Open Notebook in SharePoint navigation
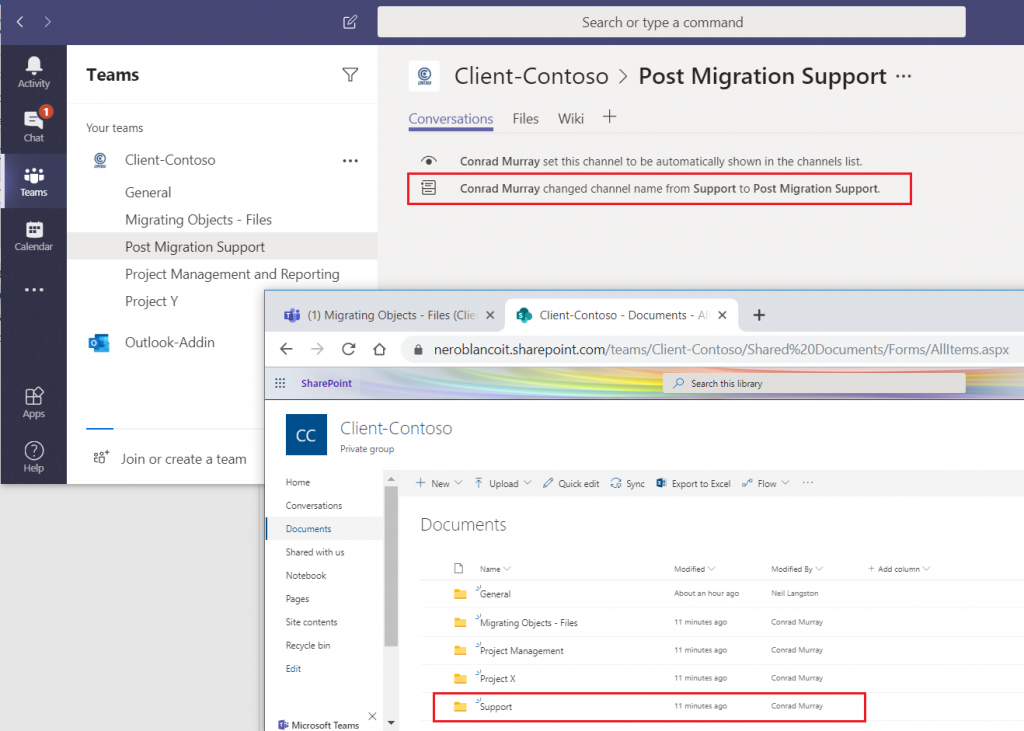The image size is (1024, 731). (306, 576)
